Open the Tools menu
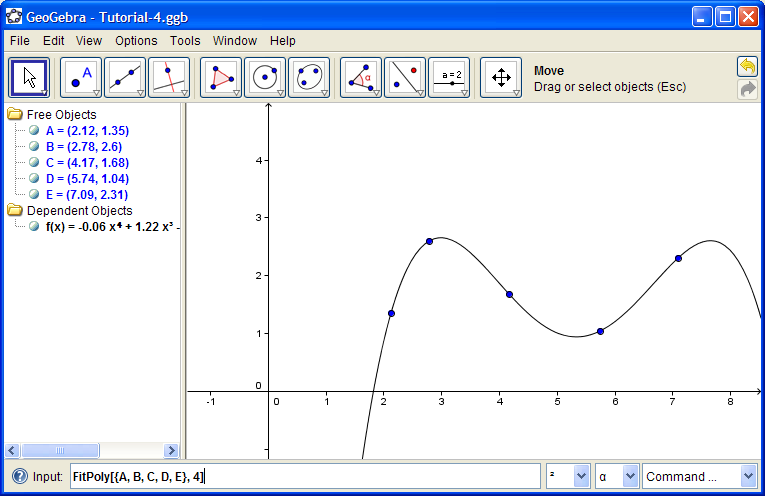765x496 pixels. (185, 41)
